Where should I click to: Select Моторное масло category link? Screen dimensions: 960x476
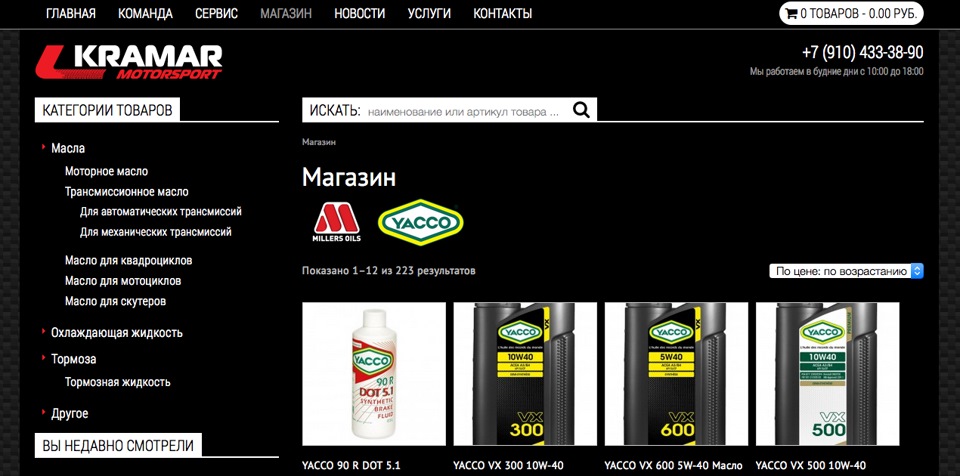click(x=107, y=172)
